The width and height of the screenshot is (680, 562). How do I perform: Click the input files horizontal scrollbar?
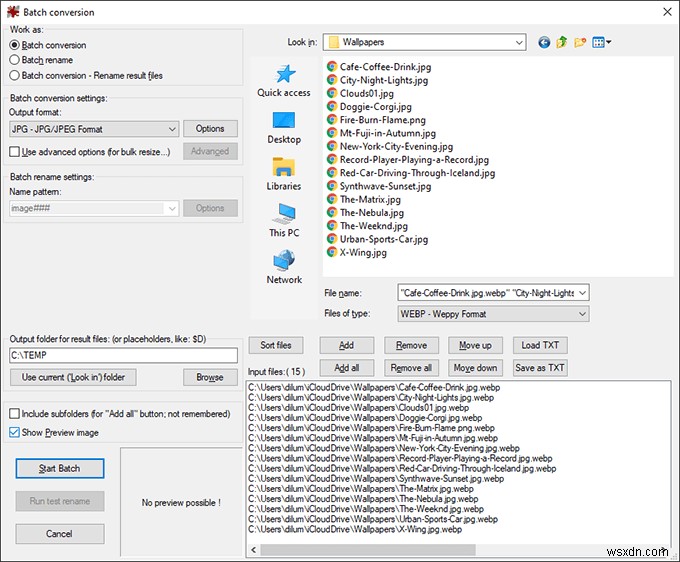coord(368,550)
